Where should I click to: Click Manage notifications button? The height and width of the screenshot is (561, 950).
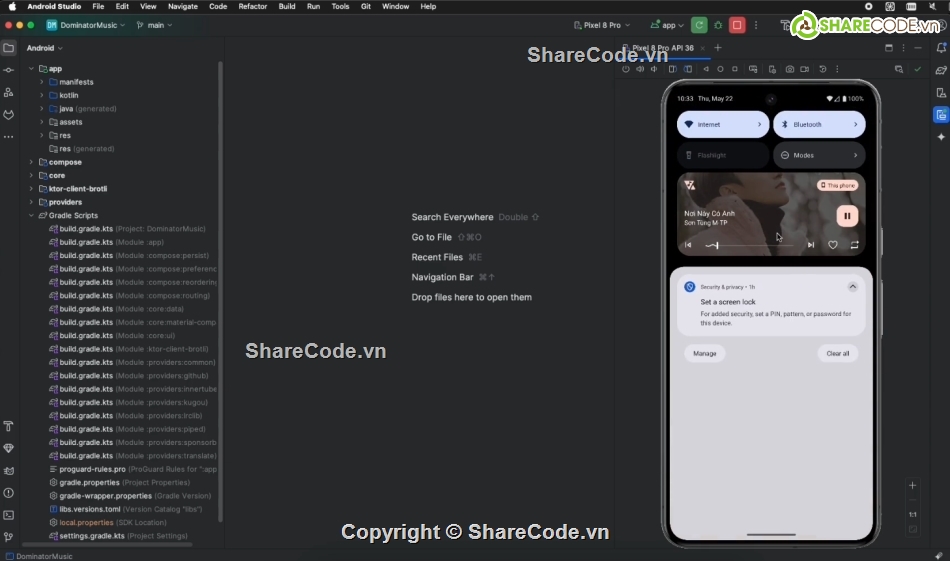point(705,353)
